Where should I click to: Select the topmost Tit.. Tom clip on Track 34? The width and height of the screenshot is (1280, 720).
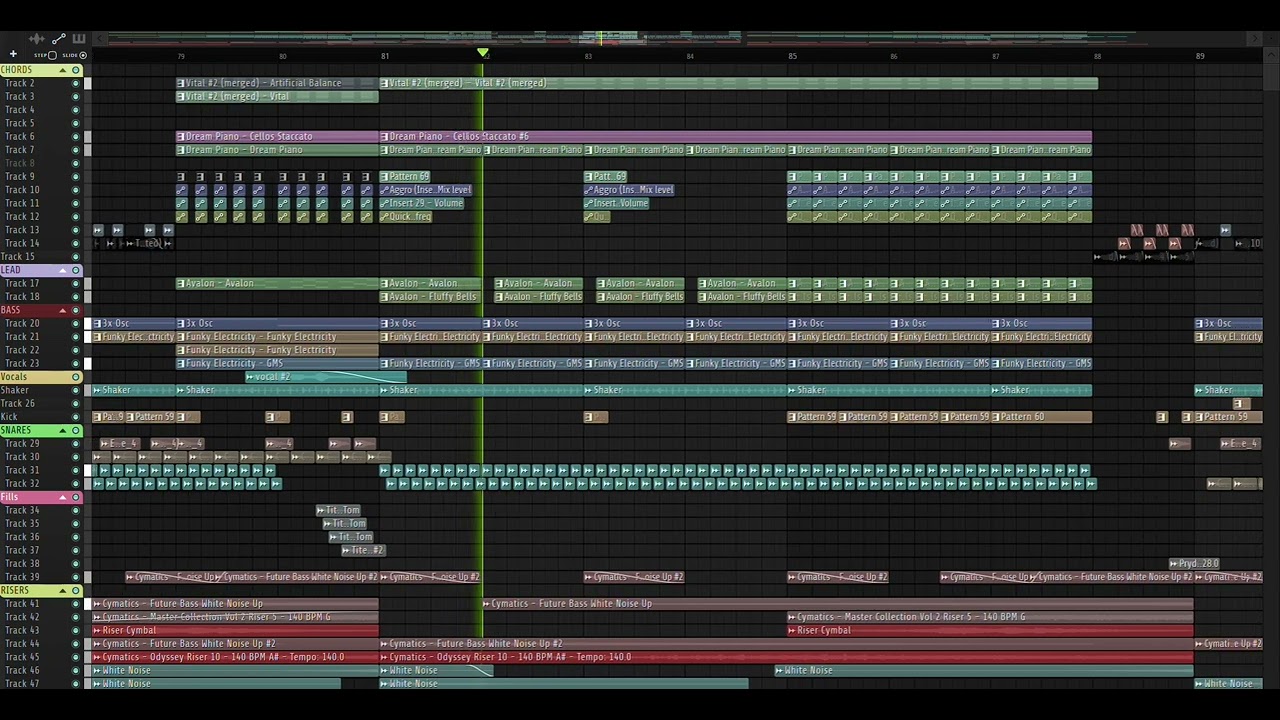click(338, 510)
